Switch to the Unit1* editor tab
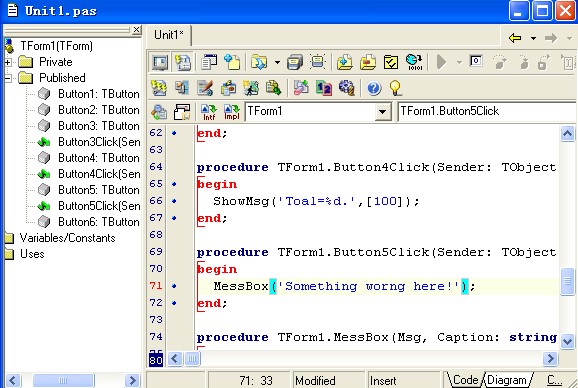 tap(169, 35)
